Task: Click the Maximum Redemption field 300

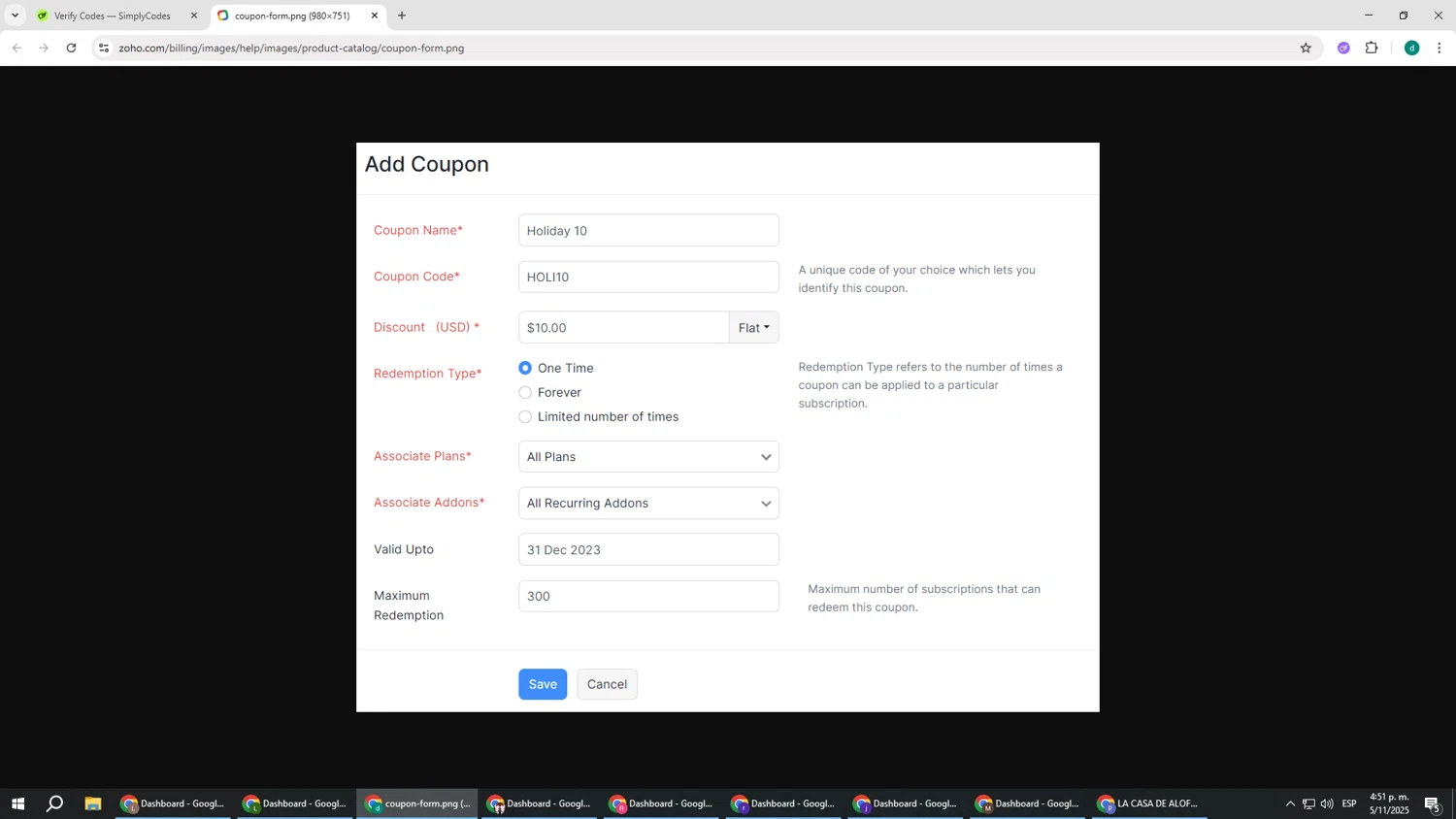Action: pos(648,596)
